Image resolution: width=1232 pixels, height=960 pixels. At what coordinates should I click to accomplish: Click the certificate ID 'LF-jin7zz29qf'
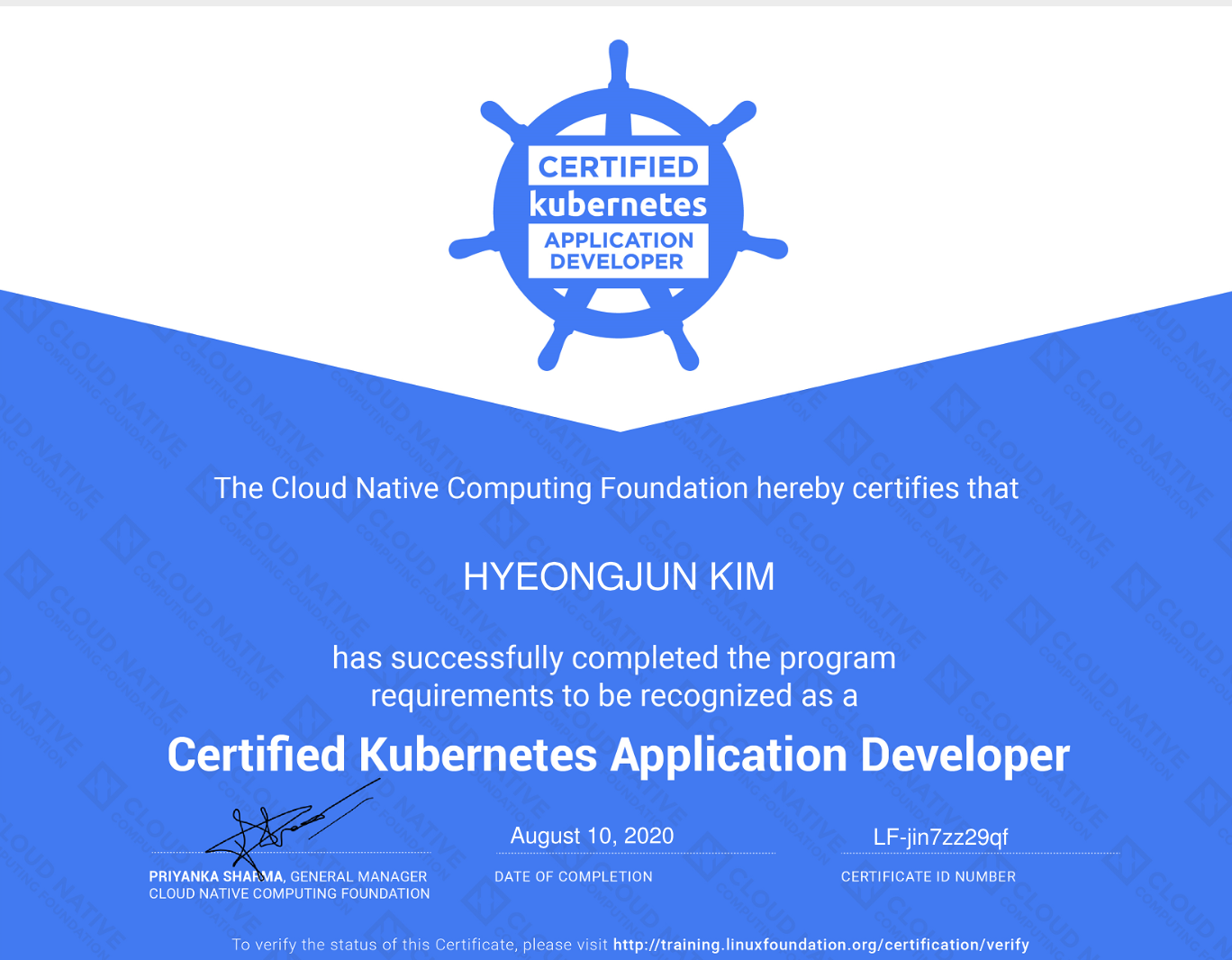coord(940,837)
